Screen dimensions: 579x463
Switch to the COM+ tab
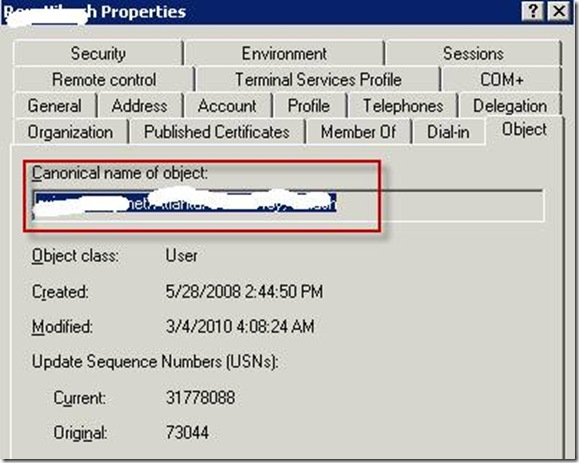pos(501,80)
